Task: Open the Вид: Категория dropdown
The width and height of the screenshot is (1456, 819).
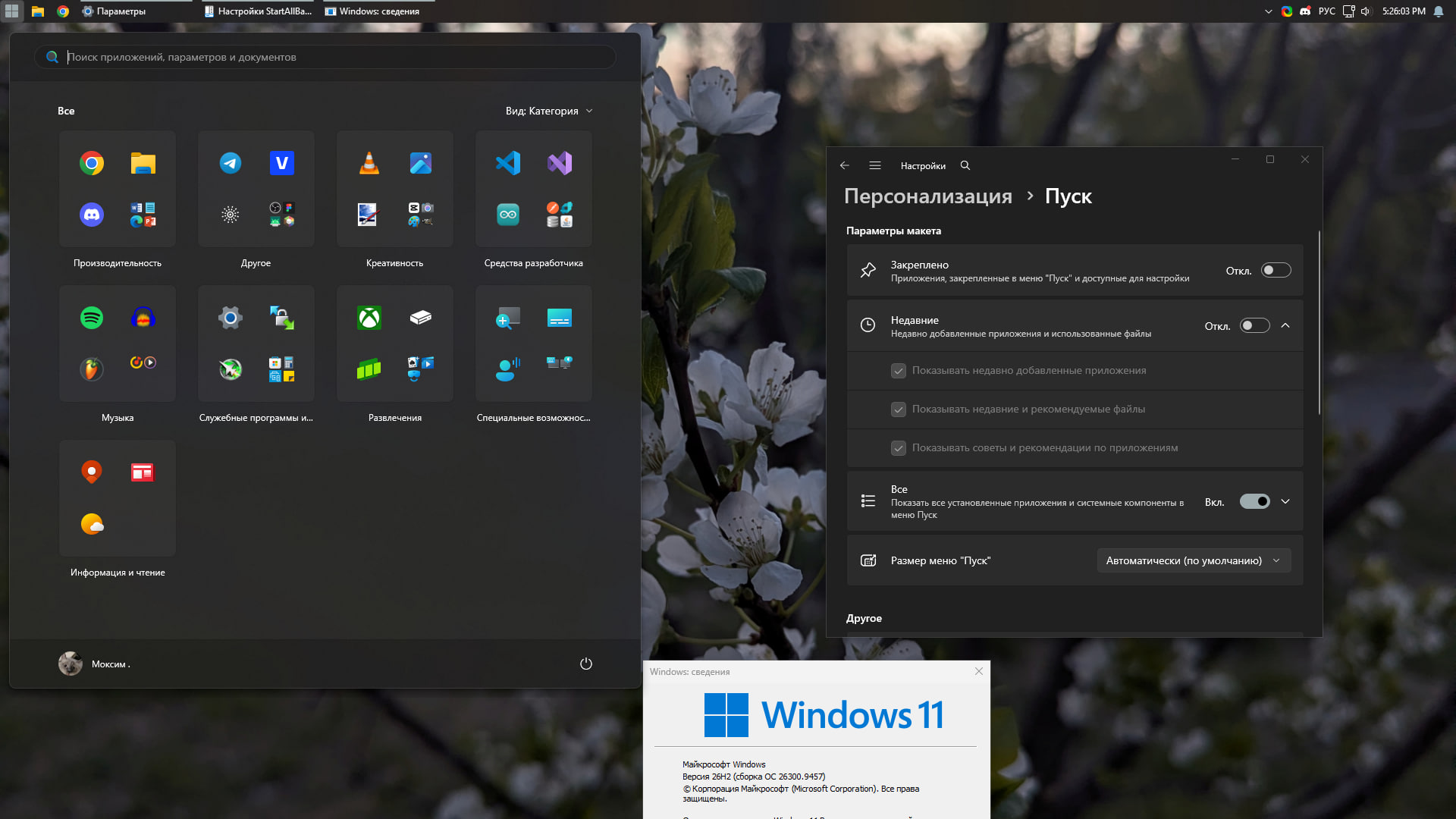Action: 550,111
